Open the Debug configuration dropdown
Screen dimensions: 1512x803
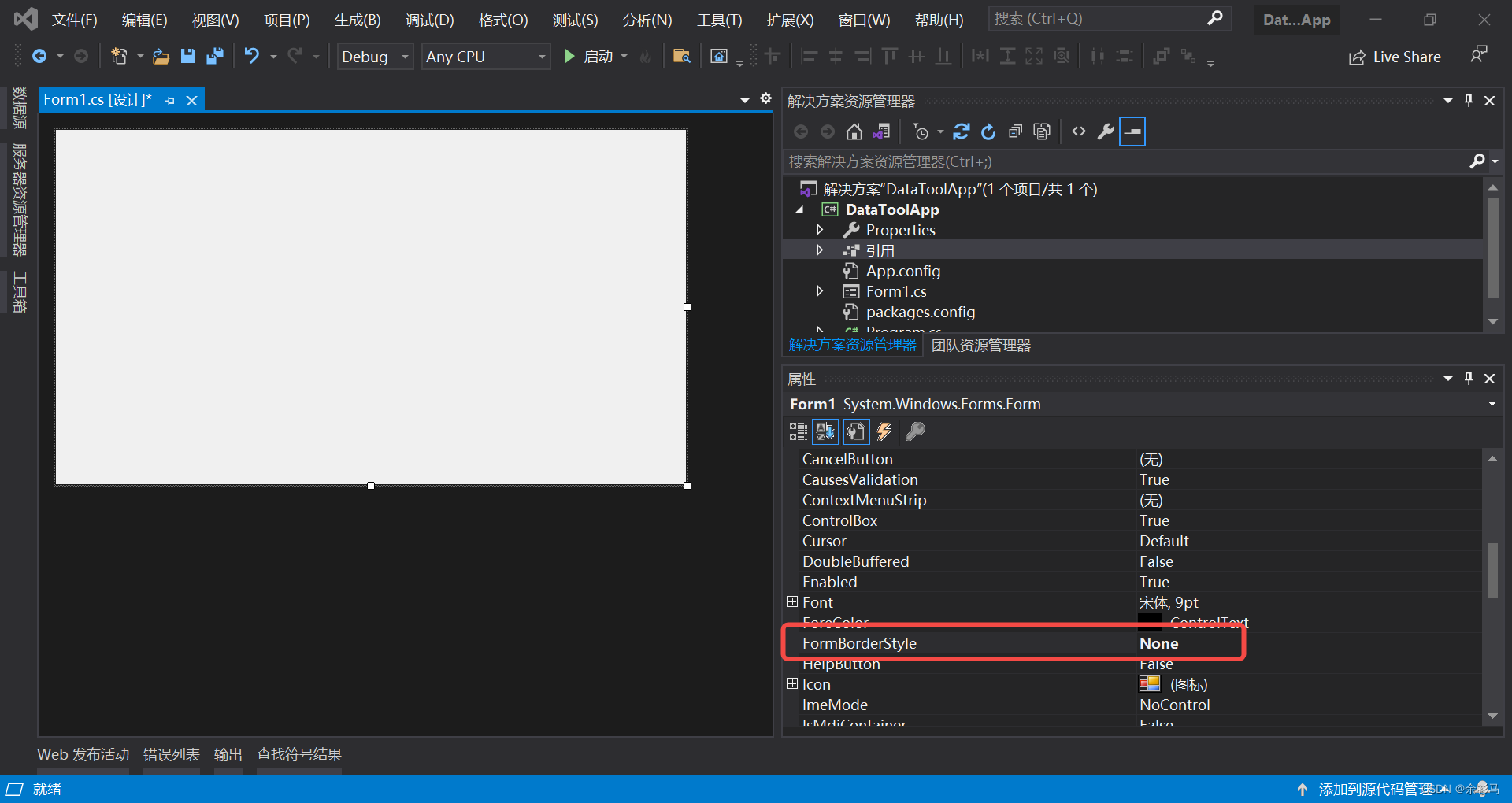click(x=404, y=56)
